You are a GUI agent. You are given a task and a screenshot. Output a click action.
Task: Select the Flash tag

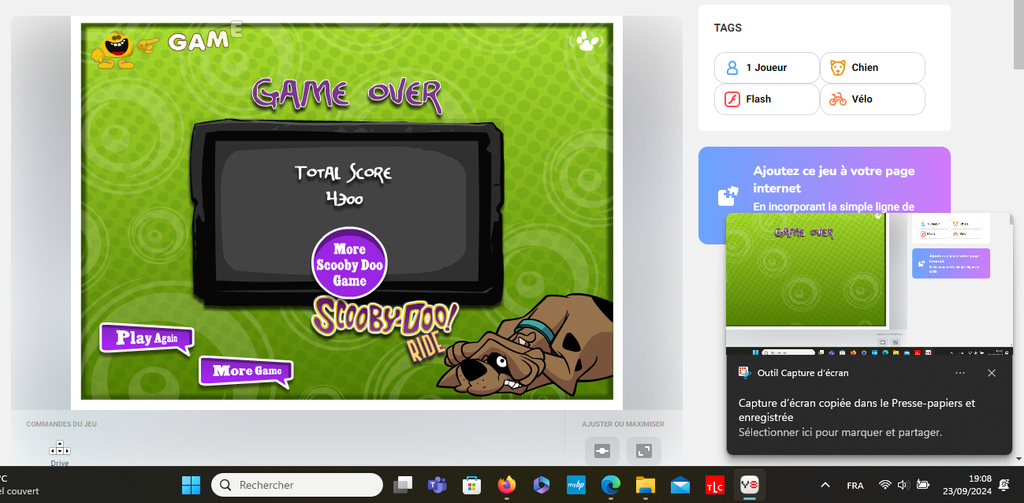(x=766, y=99)
